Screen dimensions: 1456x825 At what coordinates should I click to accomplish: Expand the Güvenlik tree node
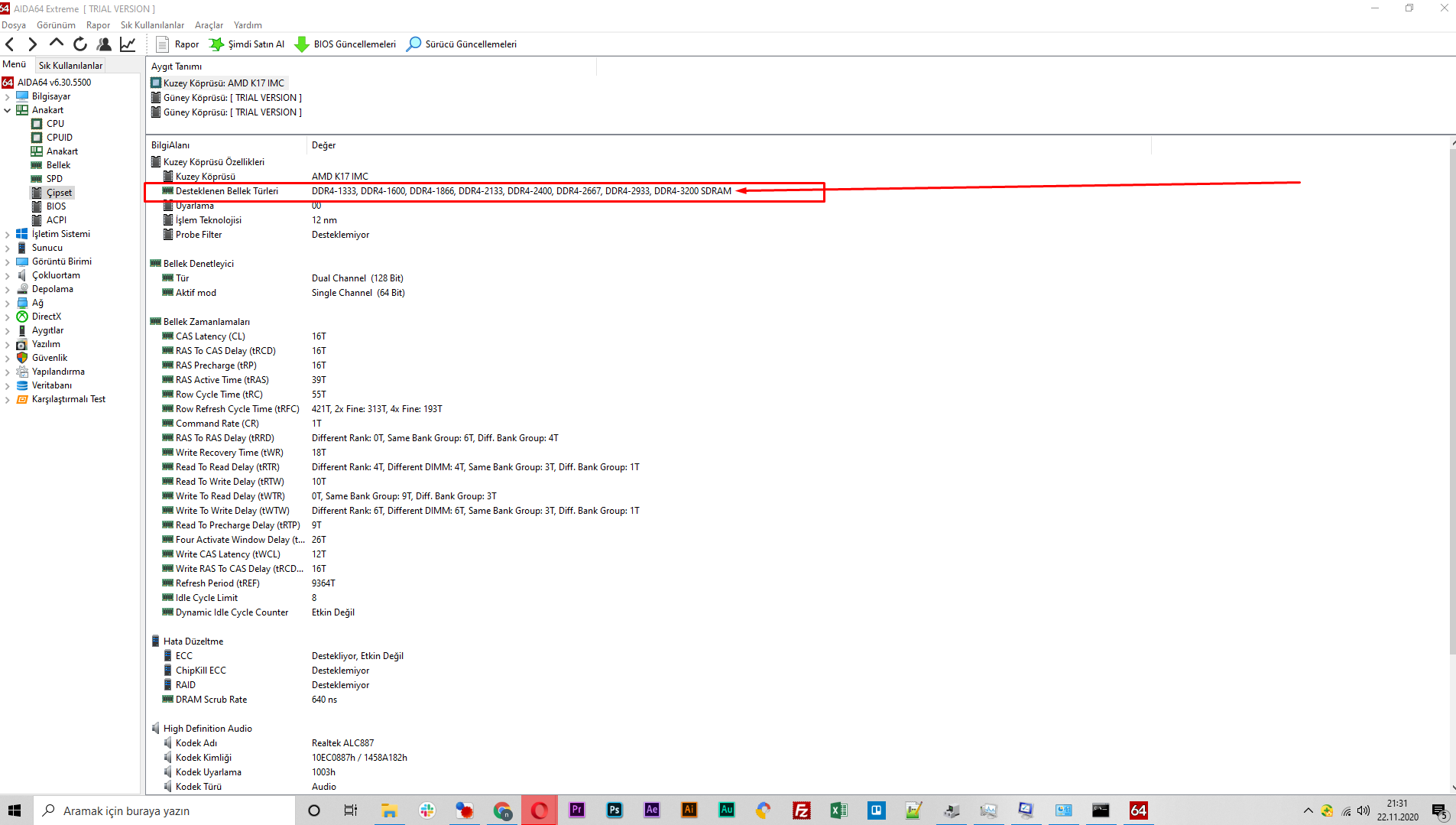pos(8,358)
